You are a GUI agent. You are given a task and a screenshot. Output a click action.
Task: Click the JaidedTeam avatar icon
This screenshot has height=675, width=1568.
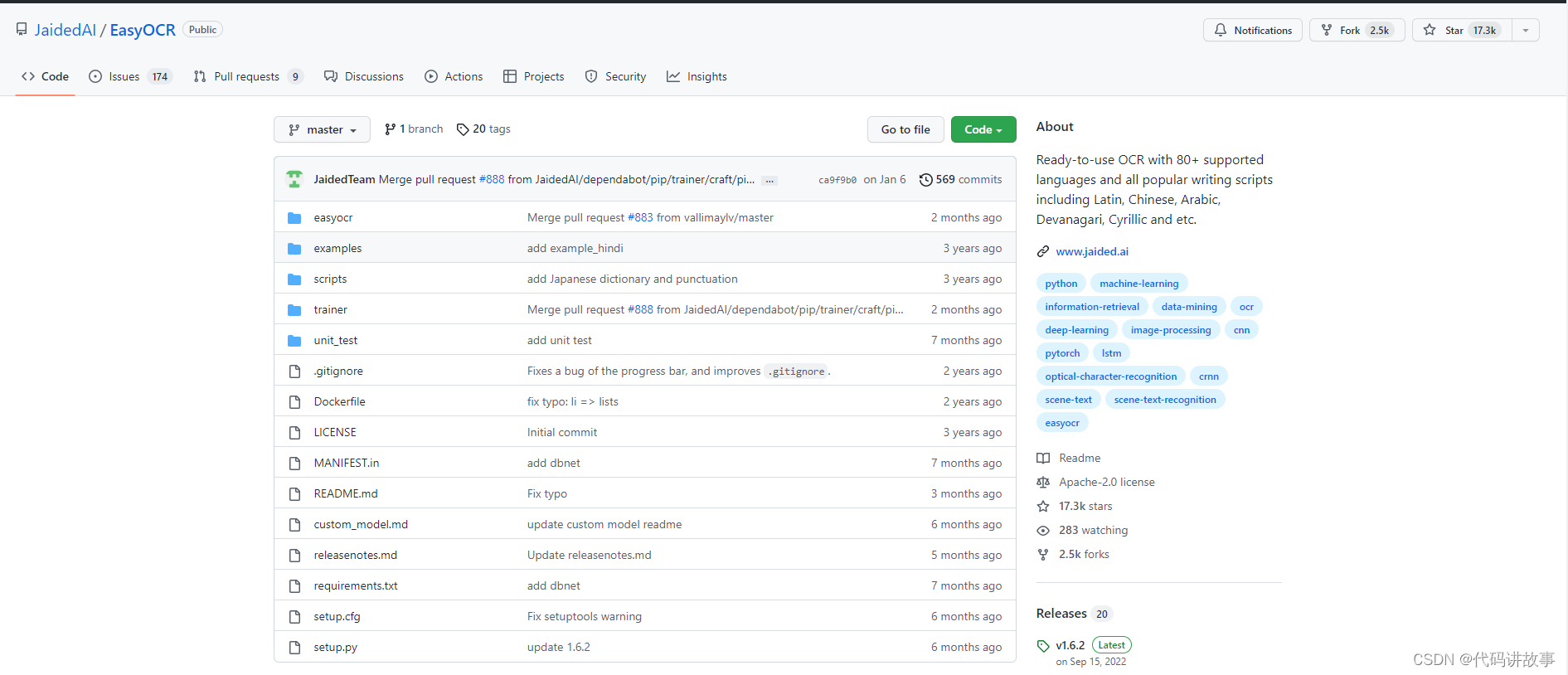pos(294,179)
